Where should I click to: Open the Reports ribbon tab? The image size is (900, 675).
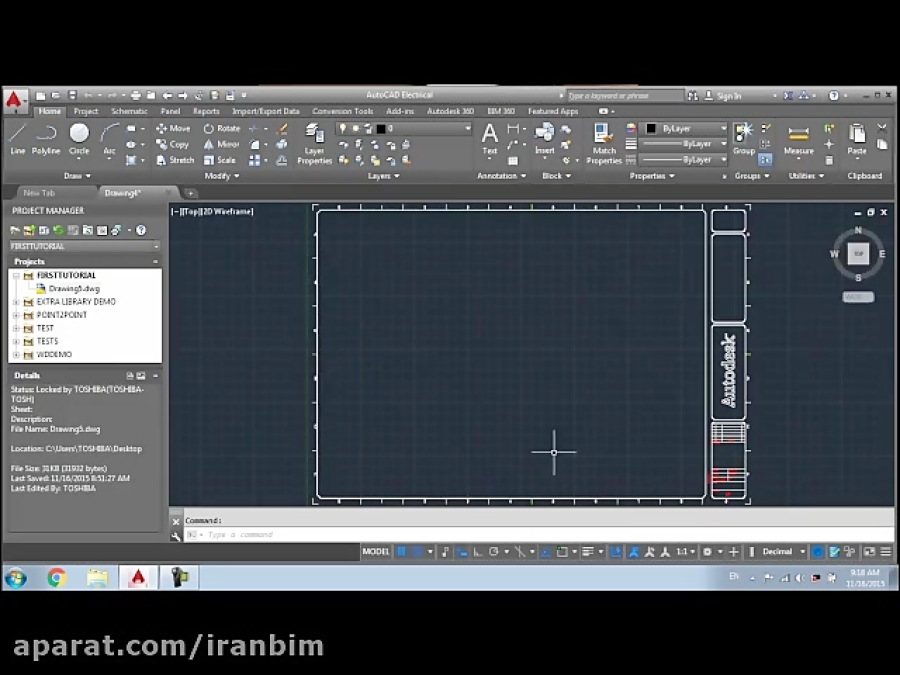click(x=206, y=111)
